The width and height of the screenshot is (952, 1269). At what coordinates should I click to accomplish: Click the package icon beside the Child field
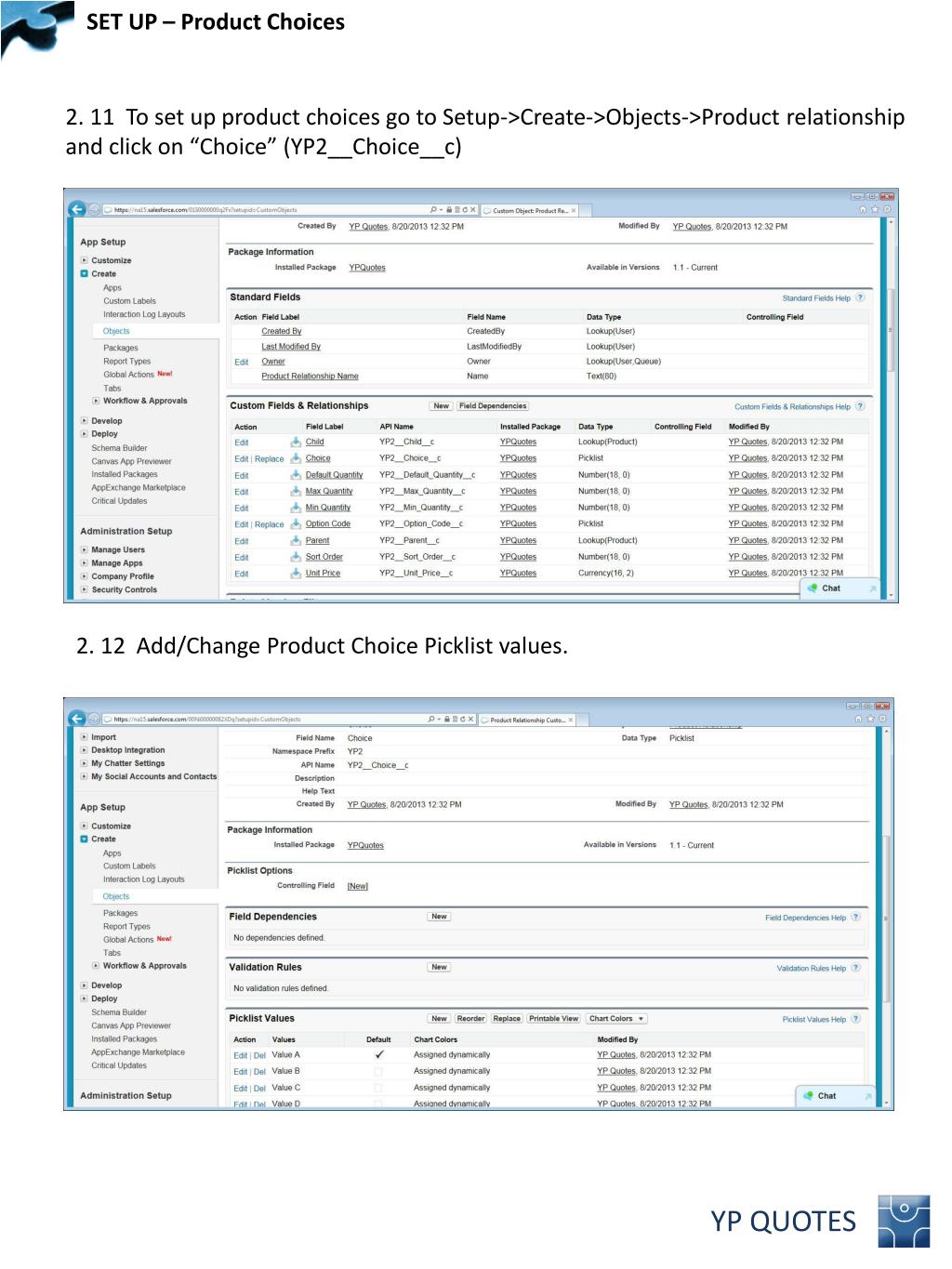[x=296, y=443]
